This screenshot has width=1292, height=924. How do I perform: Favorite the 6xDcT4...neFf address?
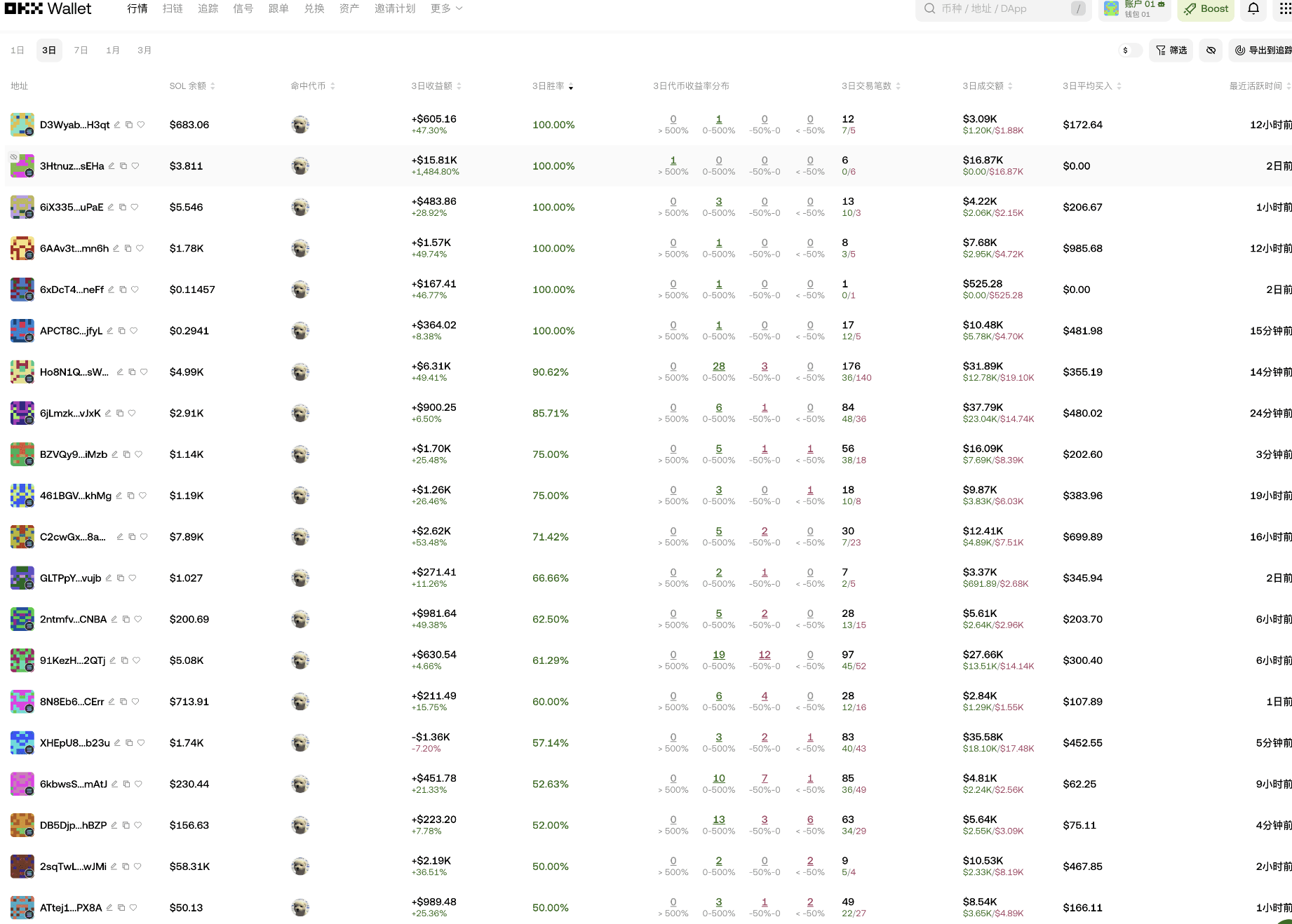click(x=135, y=290)
